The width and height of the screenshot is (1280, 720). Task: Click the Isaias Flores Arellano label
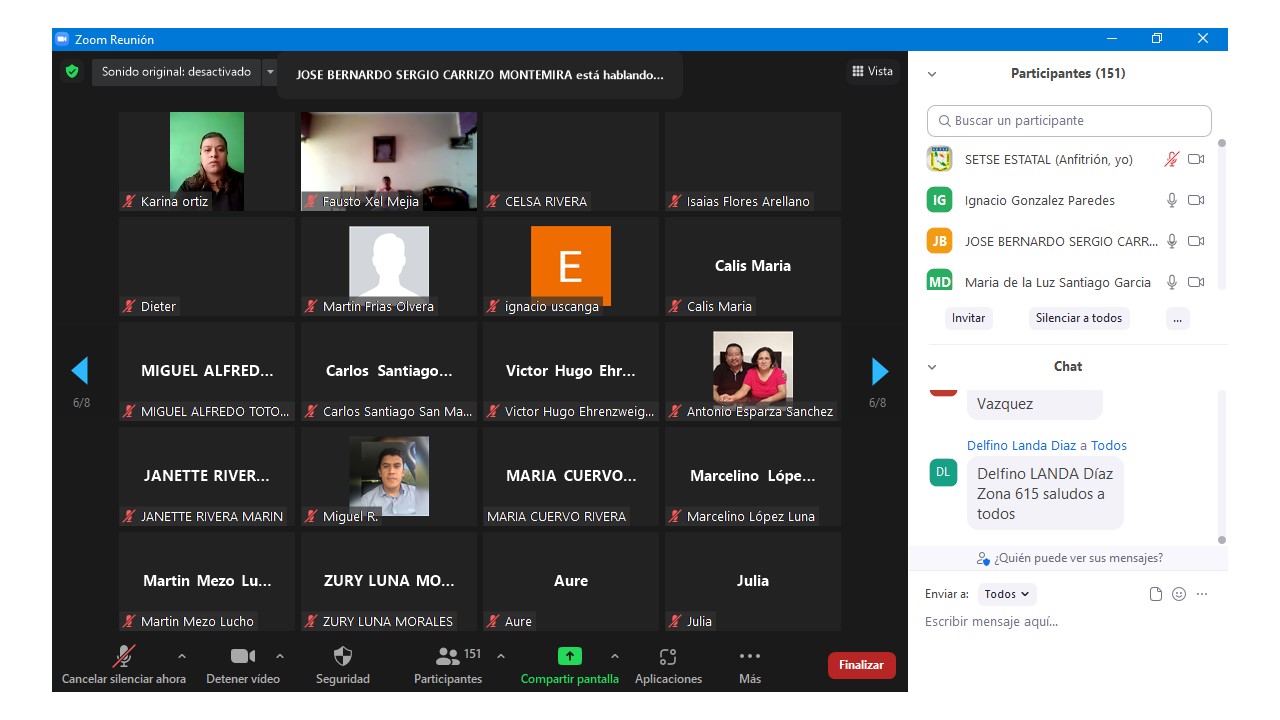click(748, 202)
